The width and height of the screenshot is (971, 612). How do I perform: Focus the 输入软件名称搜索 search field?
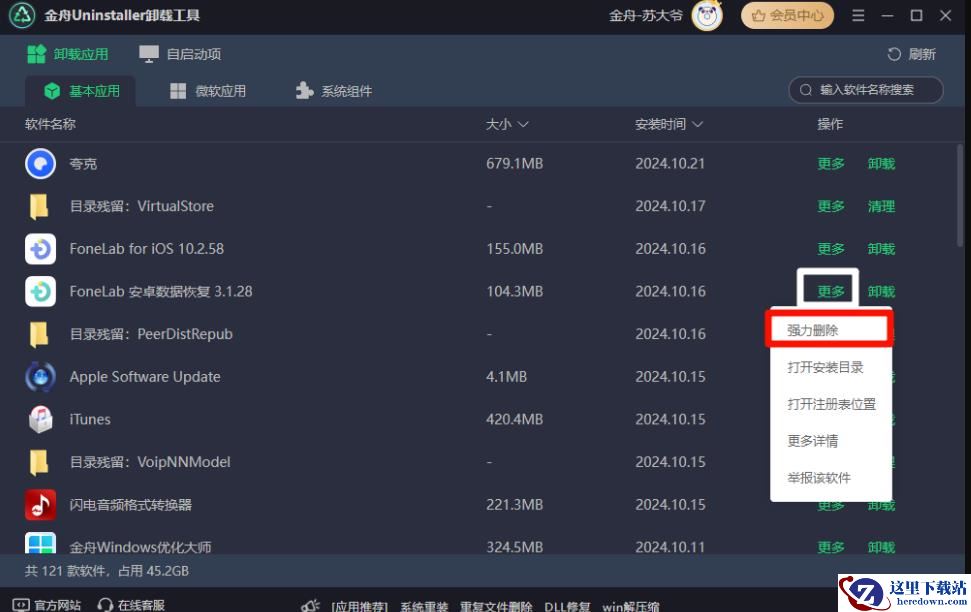tap(866, 90)
